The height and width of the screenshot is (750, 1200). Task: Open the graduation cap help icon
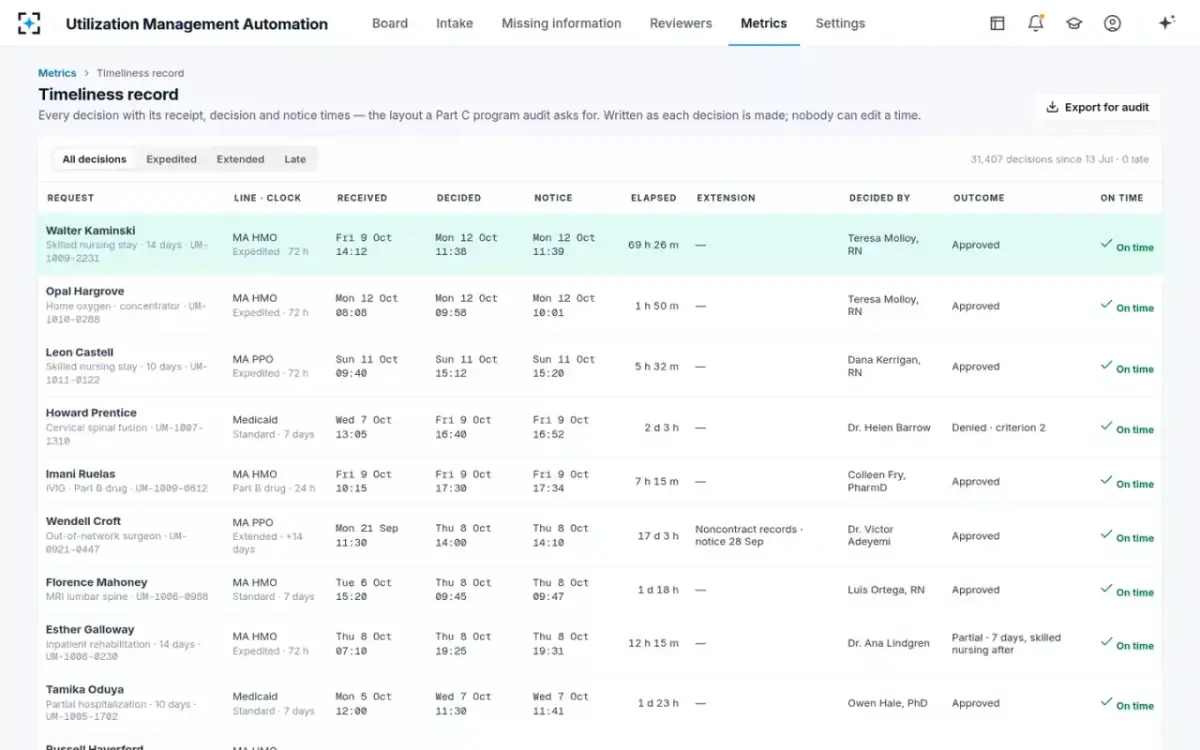1074,23
